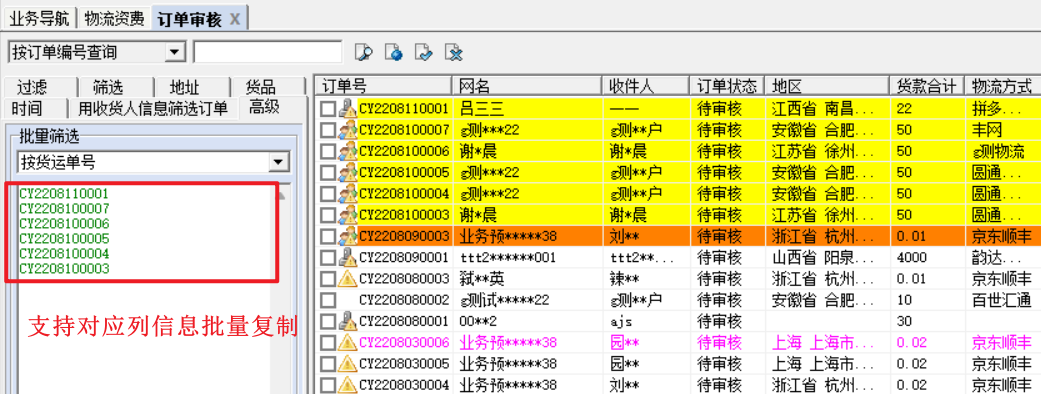This screenshot has width=1041, height=394.
Task: Click the document with globe icon
Action: point(394,52)
